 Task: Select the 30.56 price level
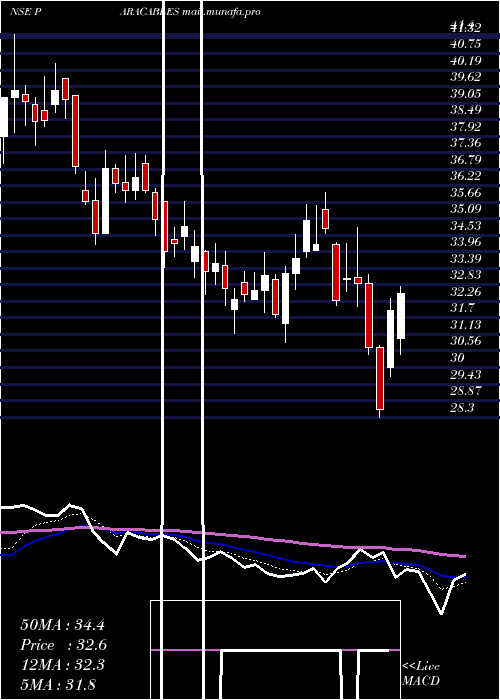coord(466,341)
